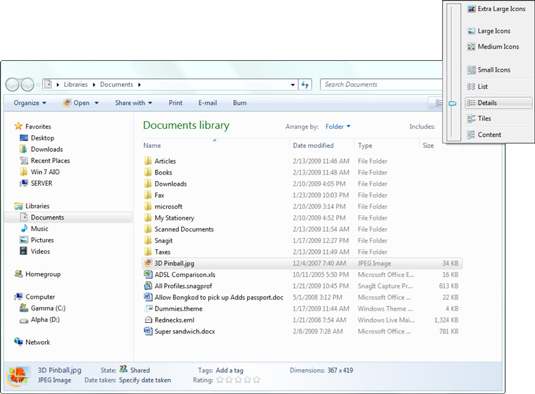The image size is (535, 394).
Task: Choose Details view option
Action: 499,103
